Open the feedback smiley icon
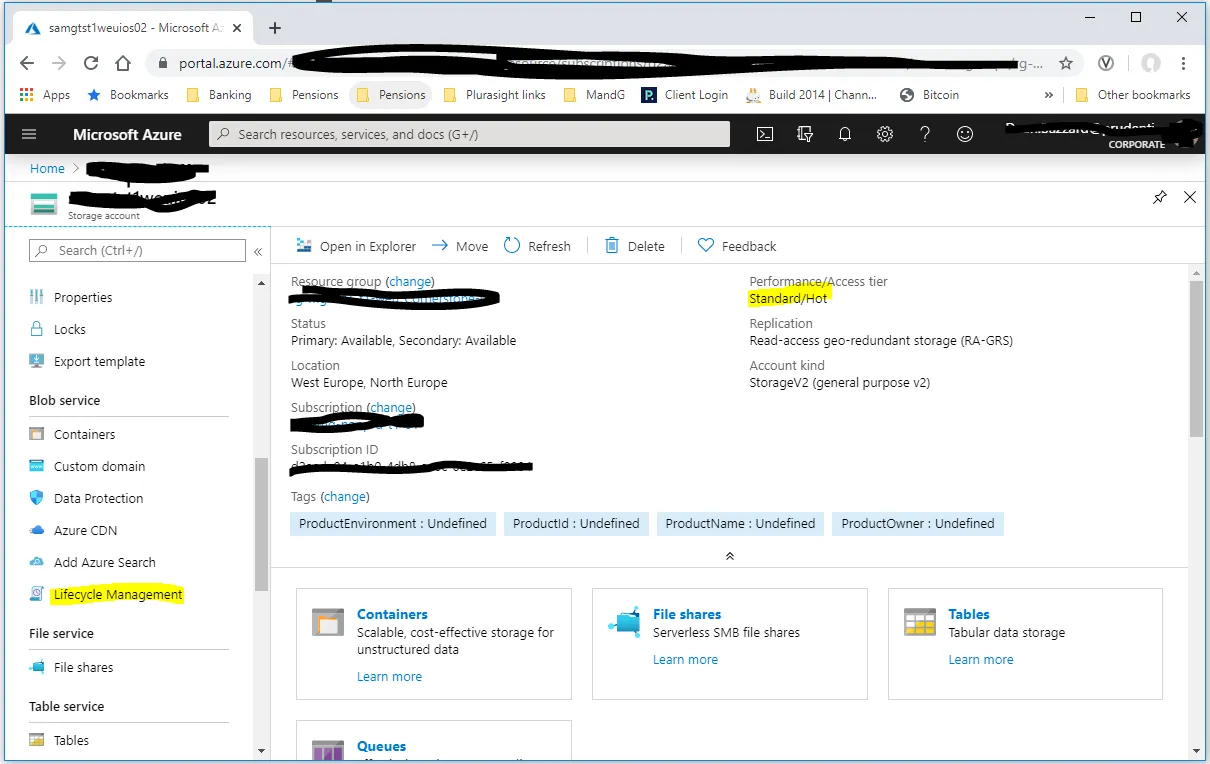This screenshot has height=764, width=1210. coord(965,134)
